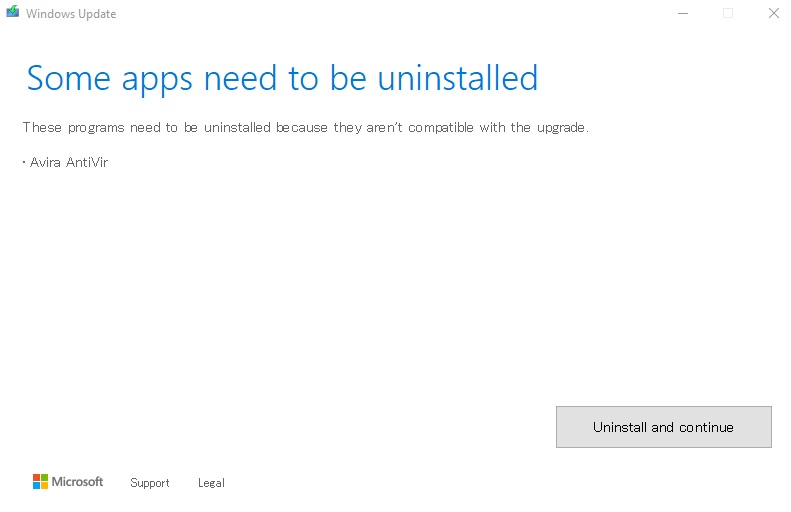Open the Legal link
The image size is (791, 512).
(x=211, y=483)
